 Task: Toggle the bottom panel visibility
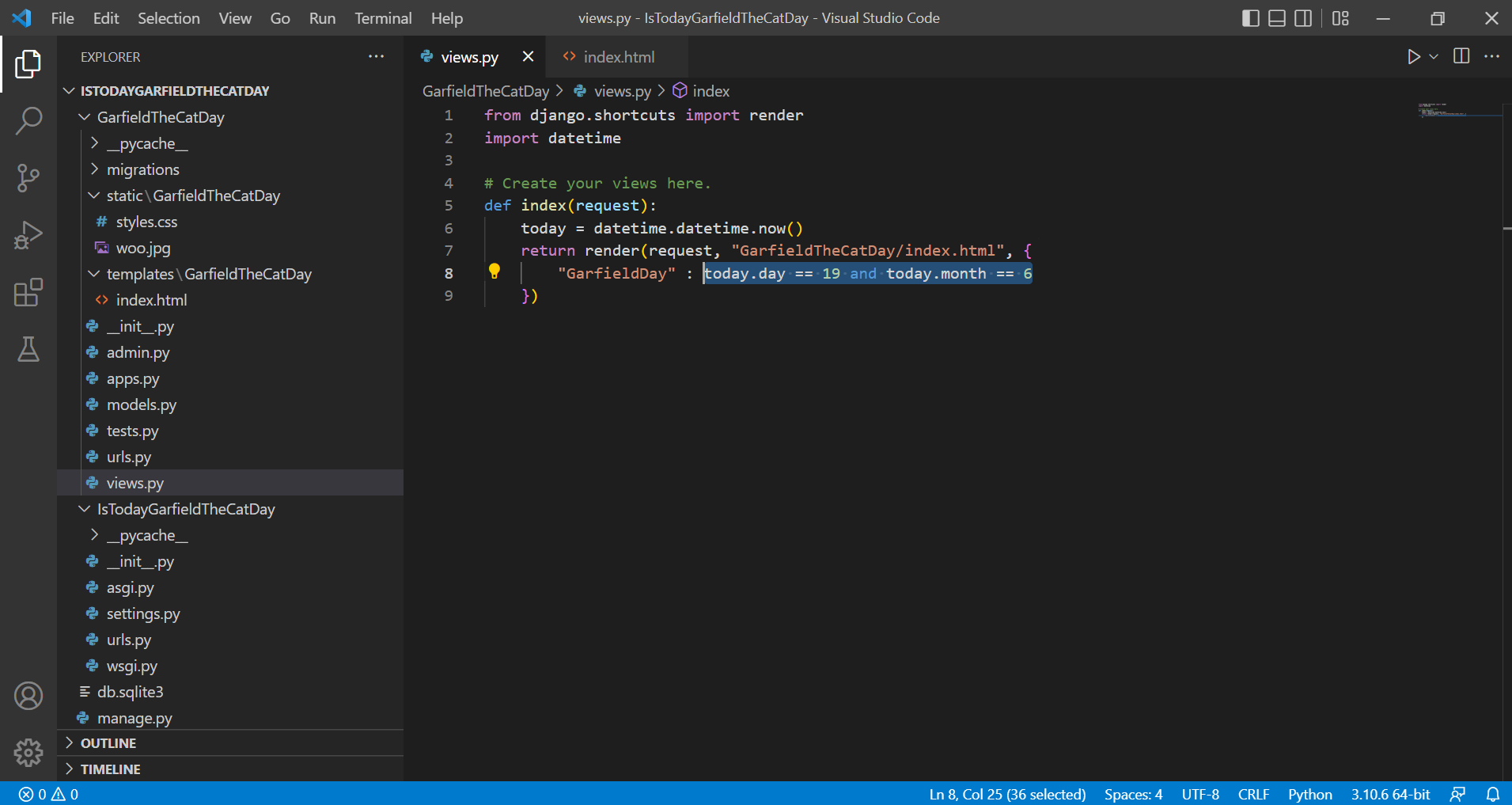[1277, 18]
